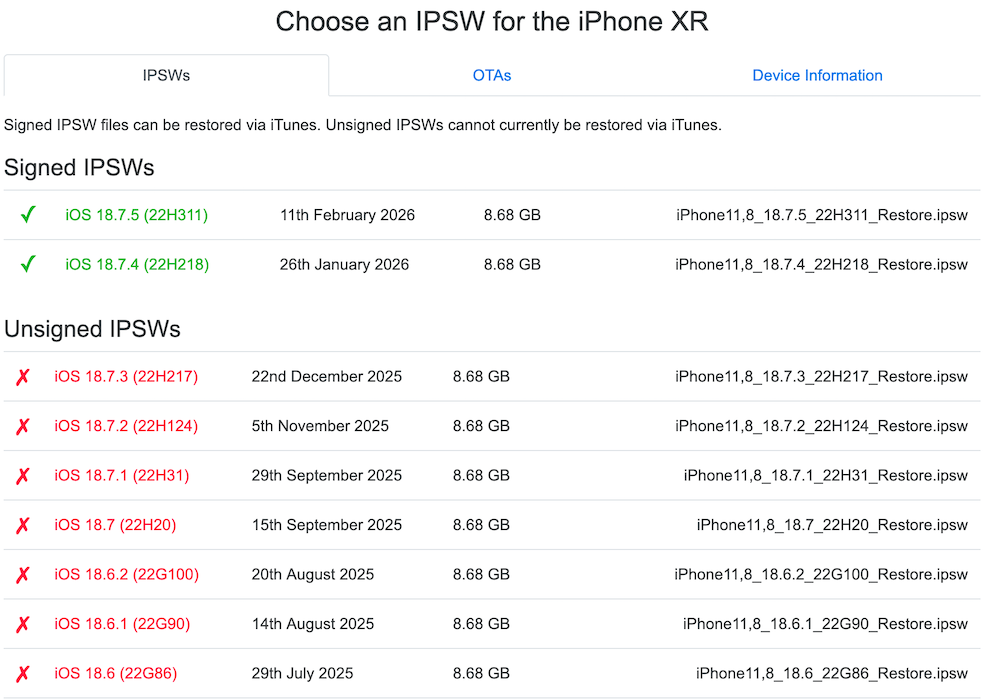Click the iPhone11,8_18.7.5_22H311_Restore.ipsw filename
Viewport: 992px width, 700px height.
[x=821, y=215]
